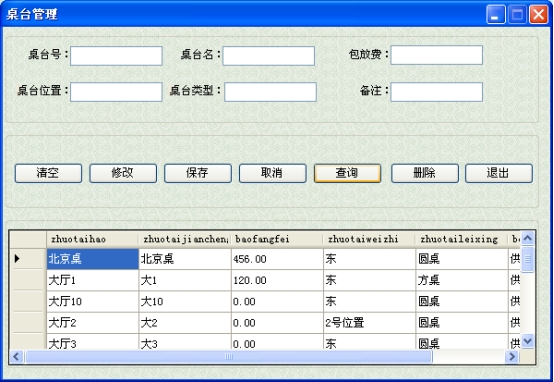Viewport: 554px width, 382px height.
Task: Click the row header of 大厅1 row
Action: click(x=28, y=281)
